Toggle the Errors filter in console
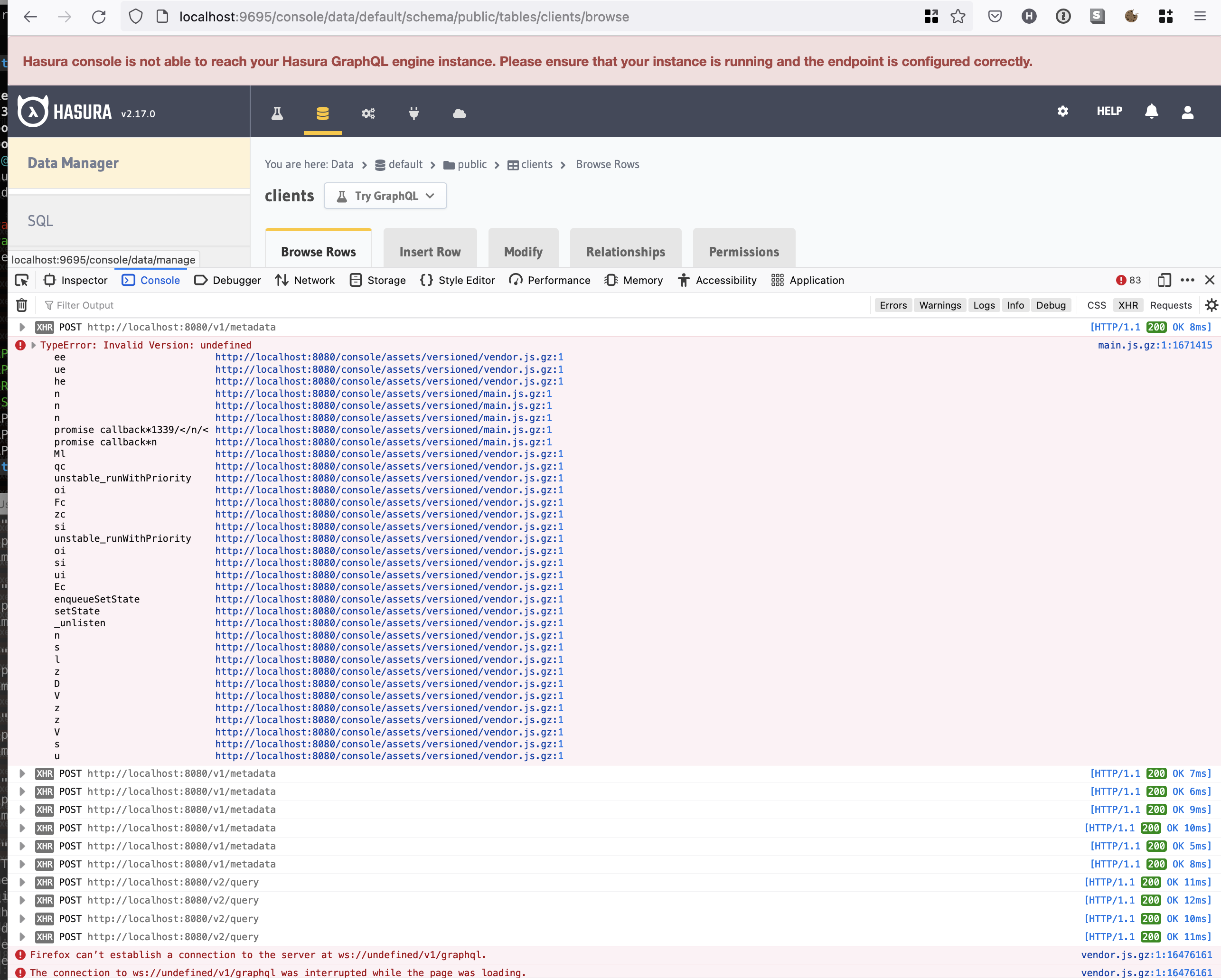This screenshot has height=980, width=1221. point(892,305)
